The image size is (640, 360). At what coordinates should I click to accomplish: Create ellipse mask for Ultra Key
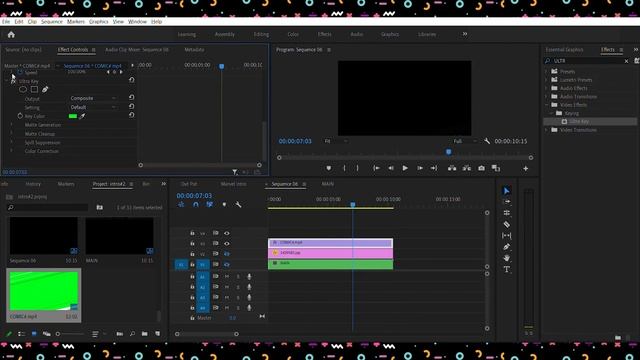click(23, 89)
